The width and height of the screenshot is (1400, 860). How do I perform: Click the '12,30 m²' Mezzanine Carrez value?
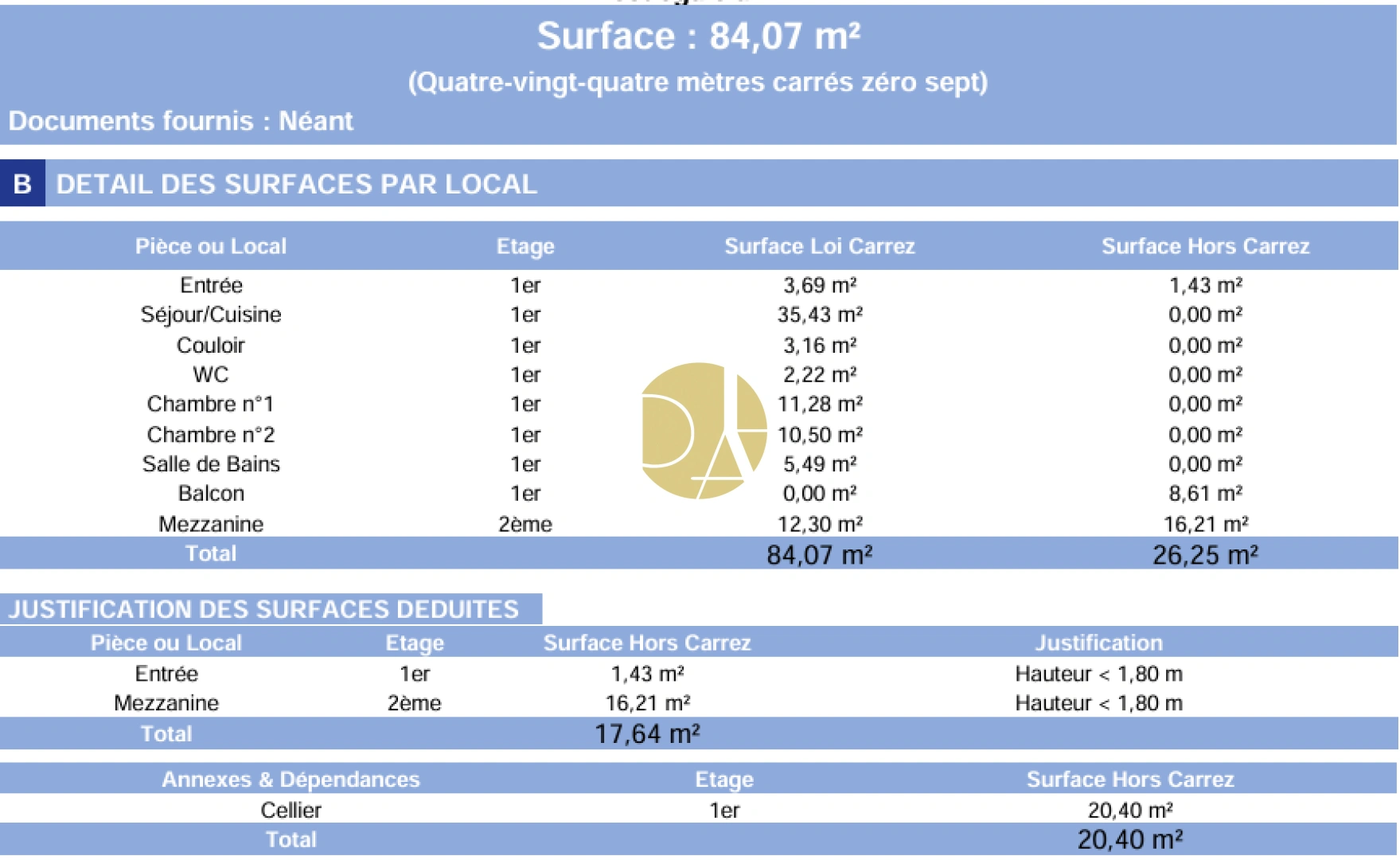click(820, 524)
